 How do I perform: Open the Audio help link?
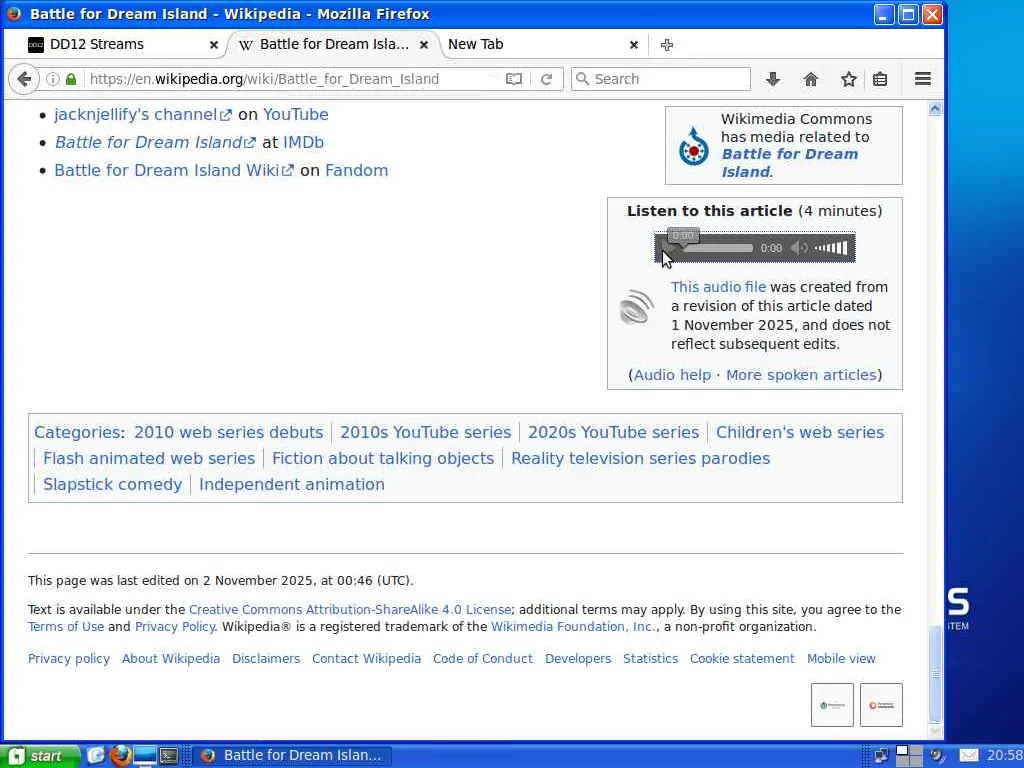point(672,375)
